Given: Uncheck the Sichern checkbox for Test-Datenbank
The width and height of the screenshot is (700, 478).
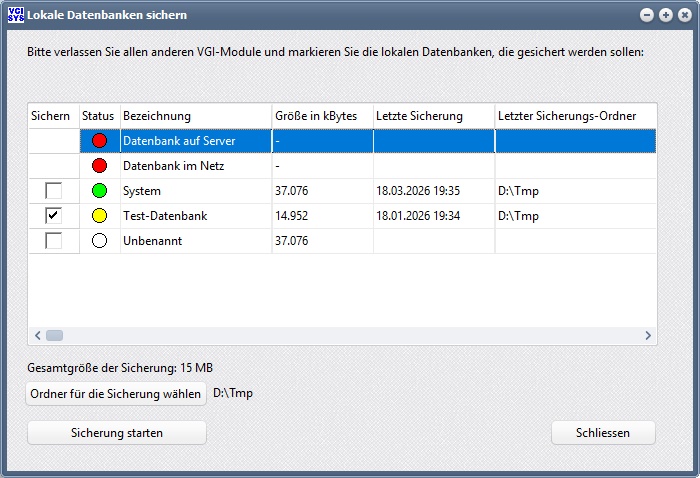Looking at the screenshot, I should pyautogui.click(x=53, y=216).
